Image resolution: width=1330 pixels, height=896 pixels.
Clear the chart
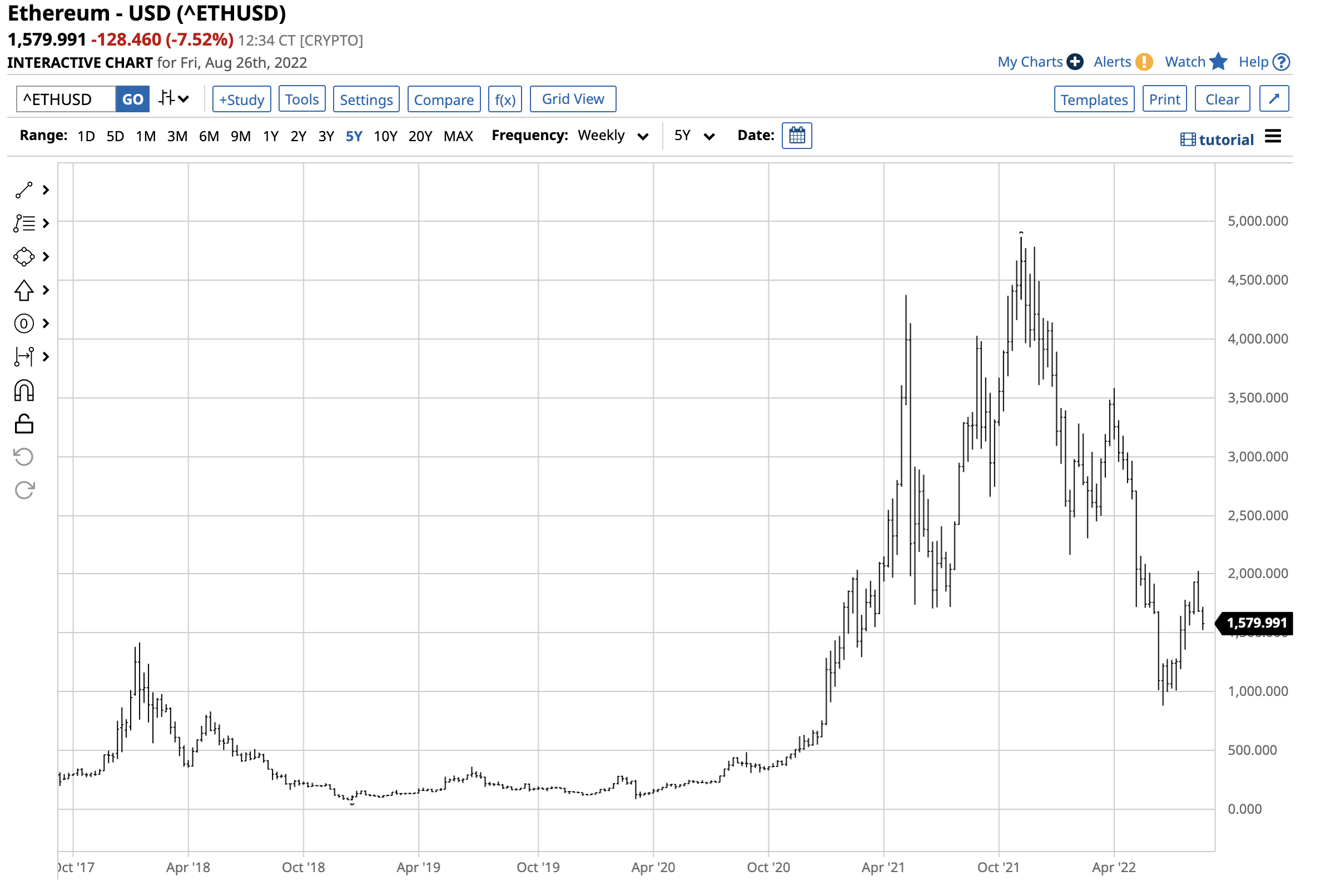(1222, 99)
